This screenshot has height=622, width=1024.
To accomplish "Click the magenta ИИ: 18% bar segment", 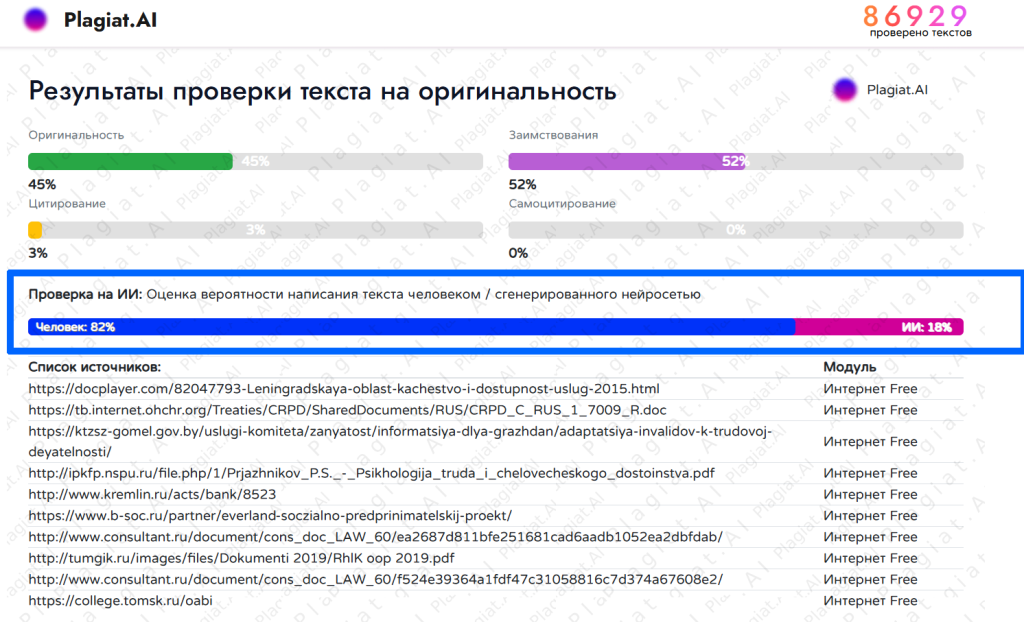I will point(879,327).
